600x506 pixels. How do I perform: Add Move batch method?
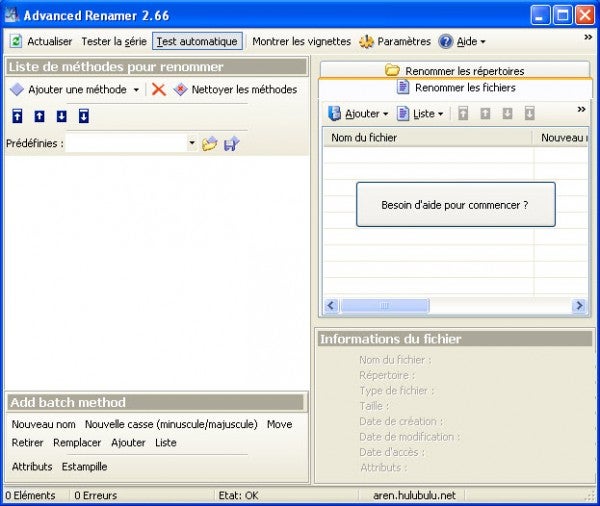click(x=280, y=424)
